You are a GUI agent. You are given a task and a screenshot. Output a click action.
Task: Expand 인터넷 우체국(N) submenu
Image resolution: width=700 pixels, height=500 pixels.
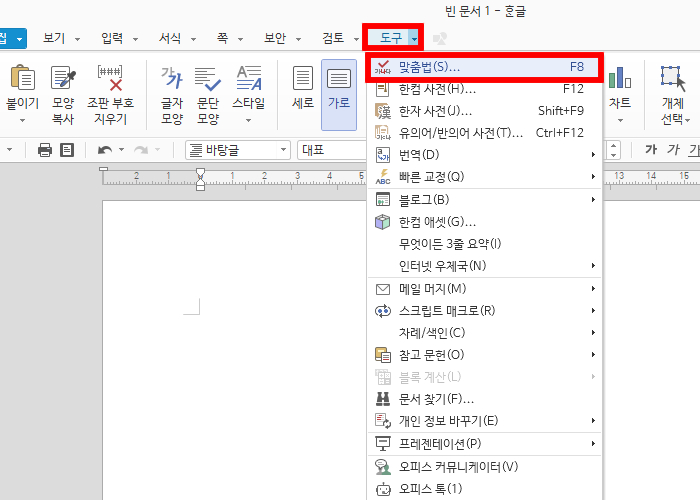click(x=484, y=266)
